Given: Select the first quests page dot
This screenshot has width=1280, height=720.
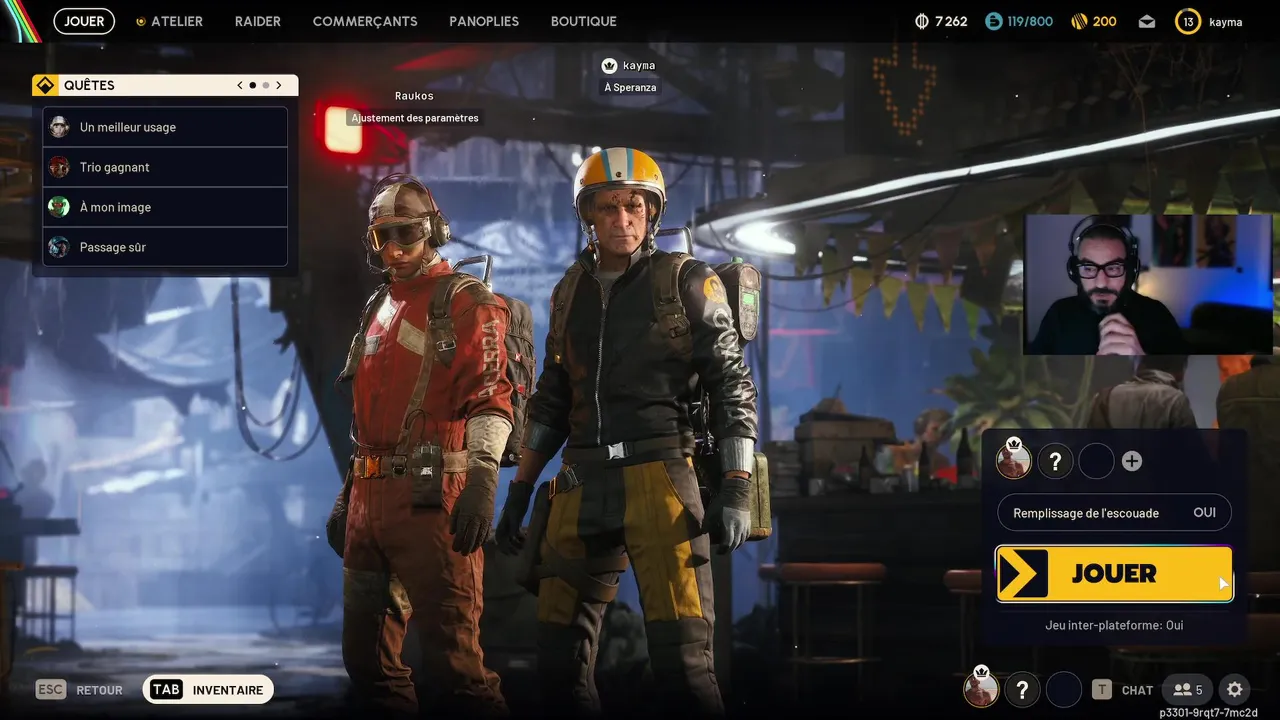Looking at the screenshot, I should [252, 85].
